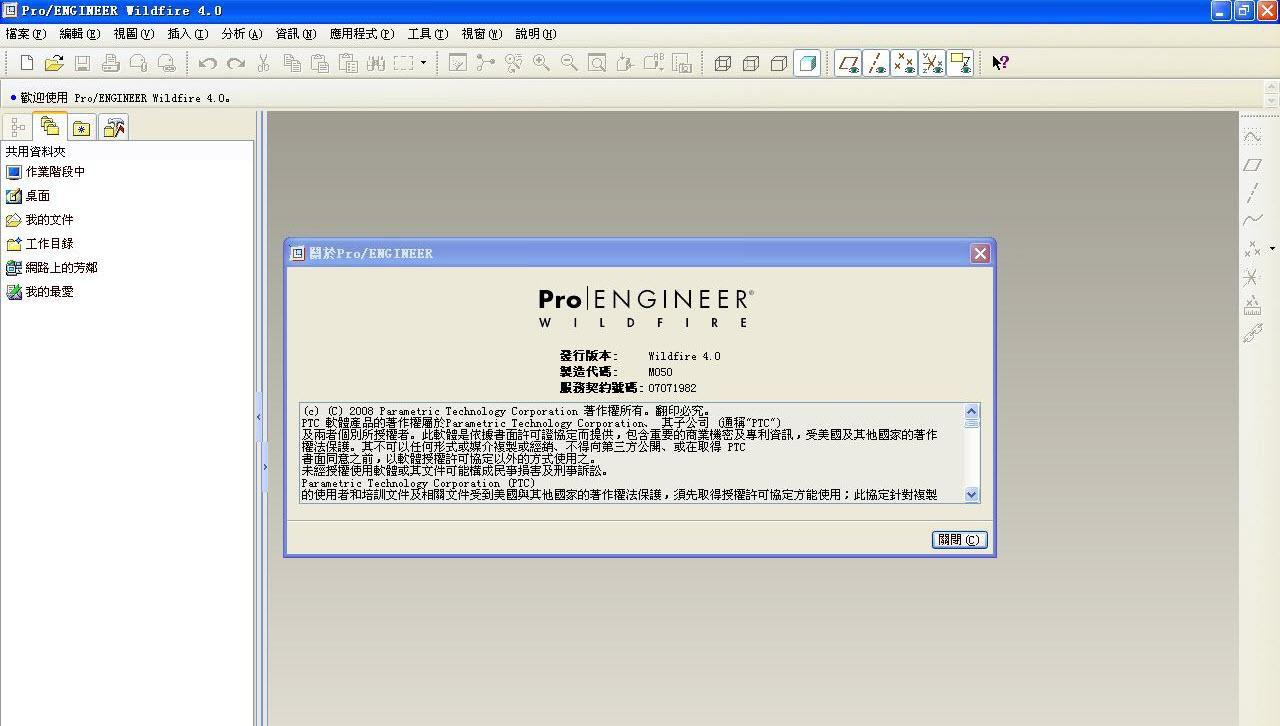Click the copyright text scrollbar up arrow

(x=972, y=411)
